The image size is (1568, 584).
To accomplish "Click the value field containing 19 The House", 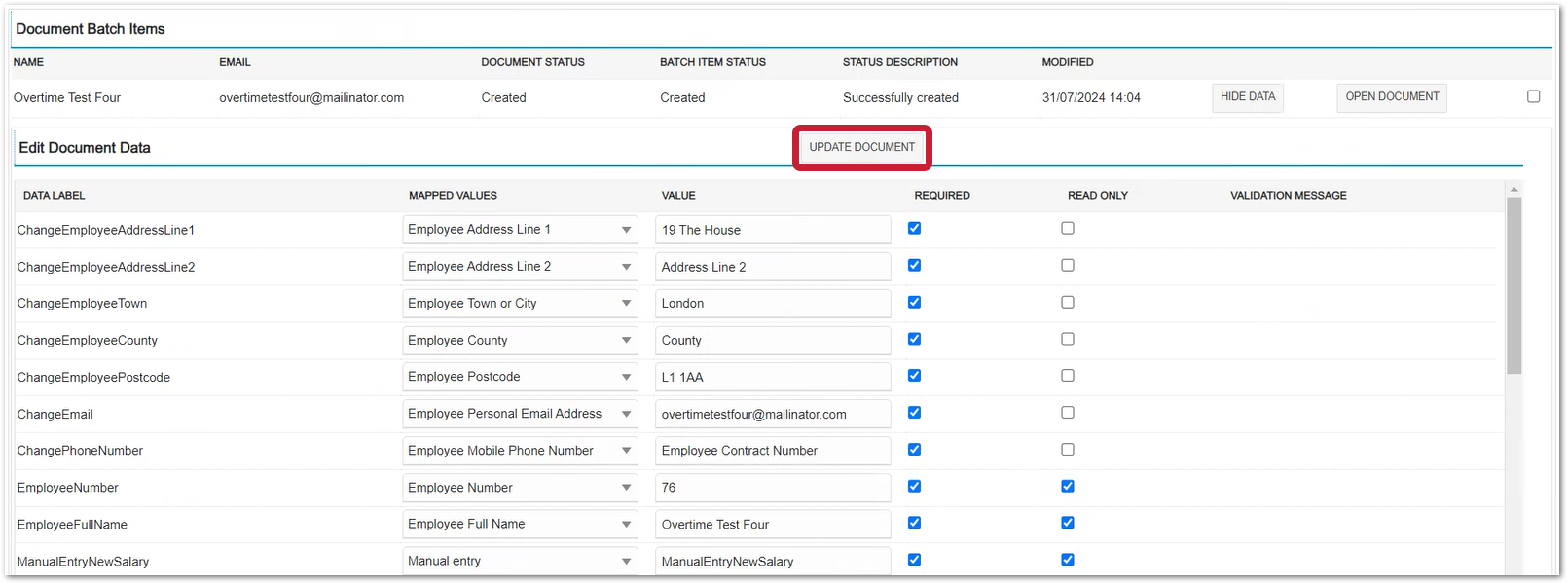I will pyautogui.click(x=772, y=230).
